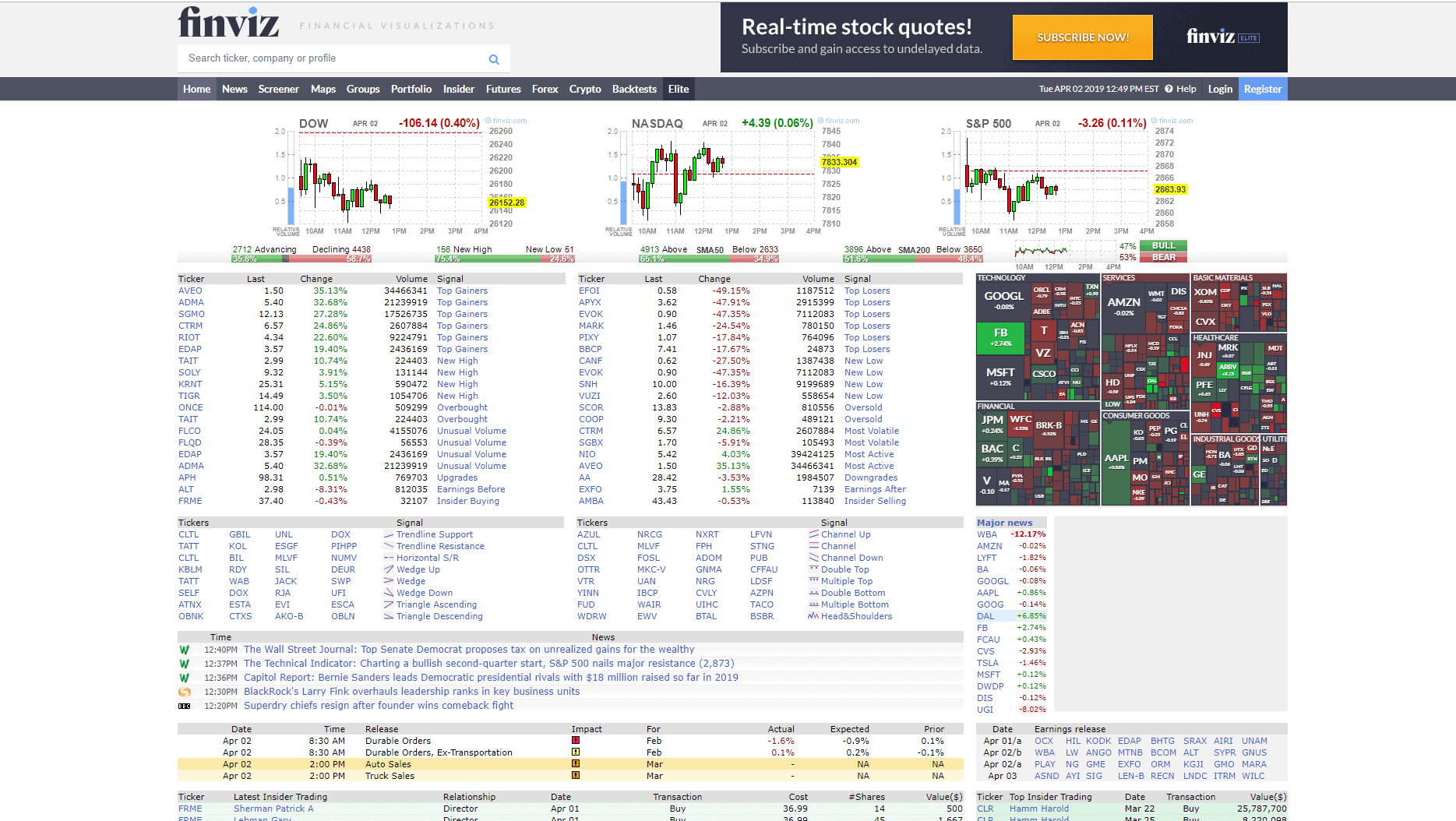Click the Register button

click(1263, 89)
